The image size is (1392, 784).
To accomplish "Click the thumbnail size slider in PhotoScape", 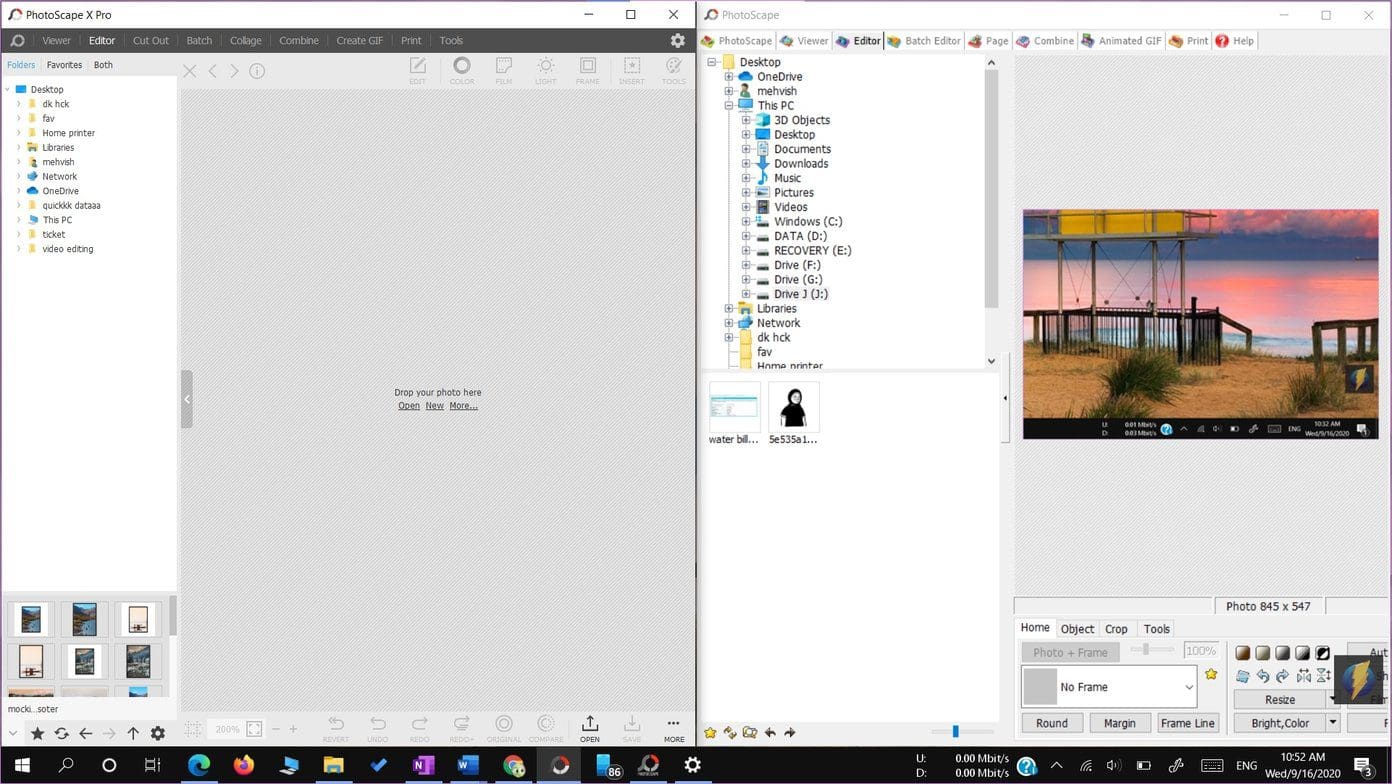I will point(955,732).
